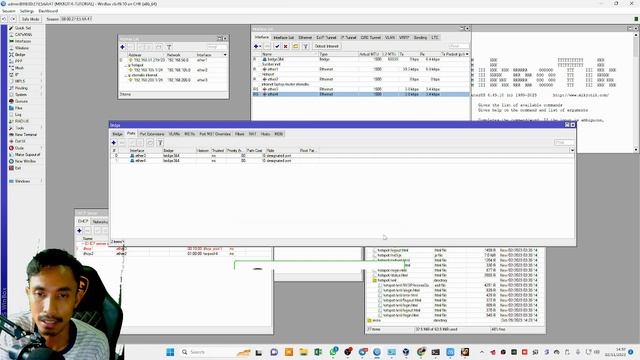This screenshot has height=360, width=640.
Task: Open column dropdown in Bridge Ports header
Action: pos(572,150)
